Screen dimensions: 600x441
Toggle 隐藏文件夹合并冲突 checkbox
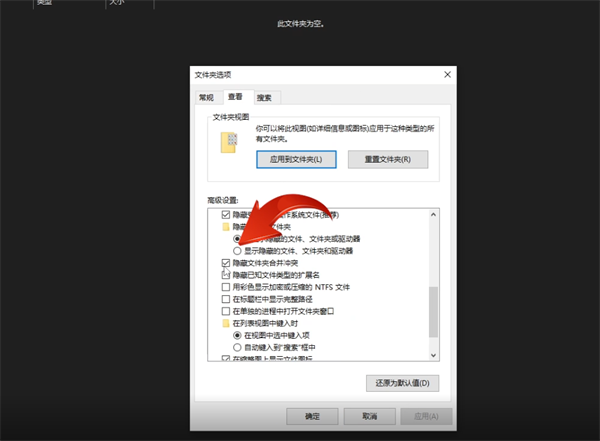[x=225, y=263]
